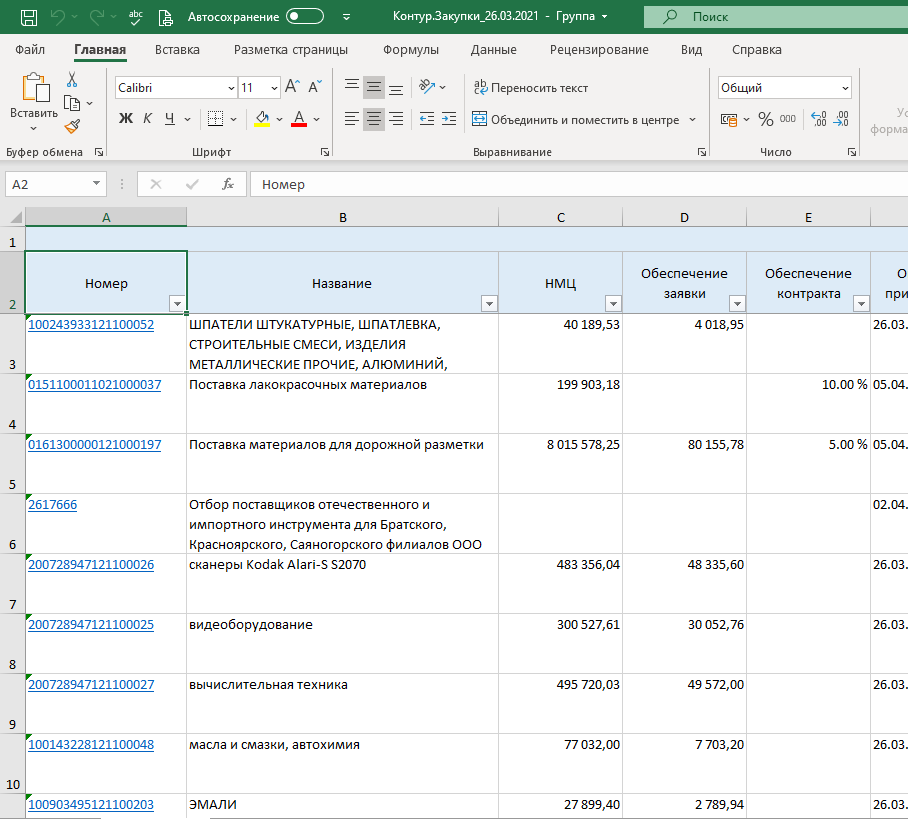Viewport: 908px width, 819px height.
Task: Click the Save icon in title bar
Action: pos(29,17)
